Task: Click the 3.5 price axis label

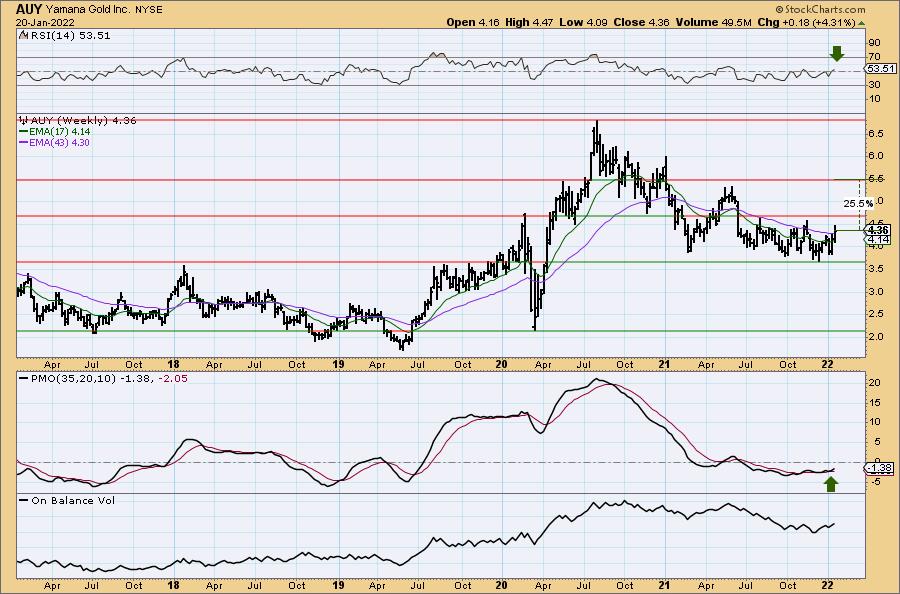Action: 875,269
